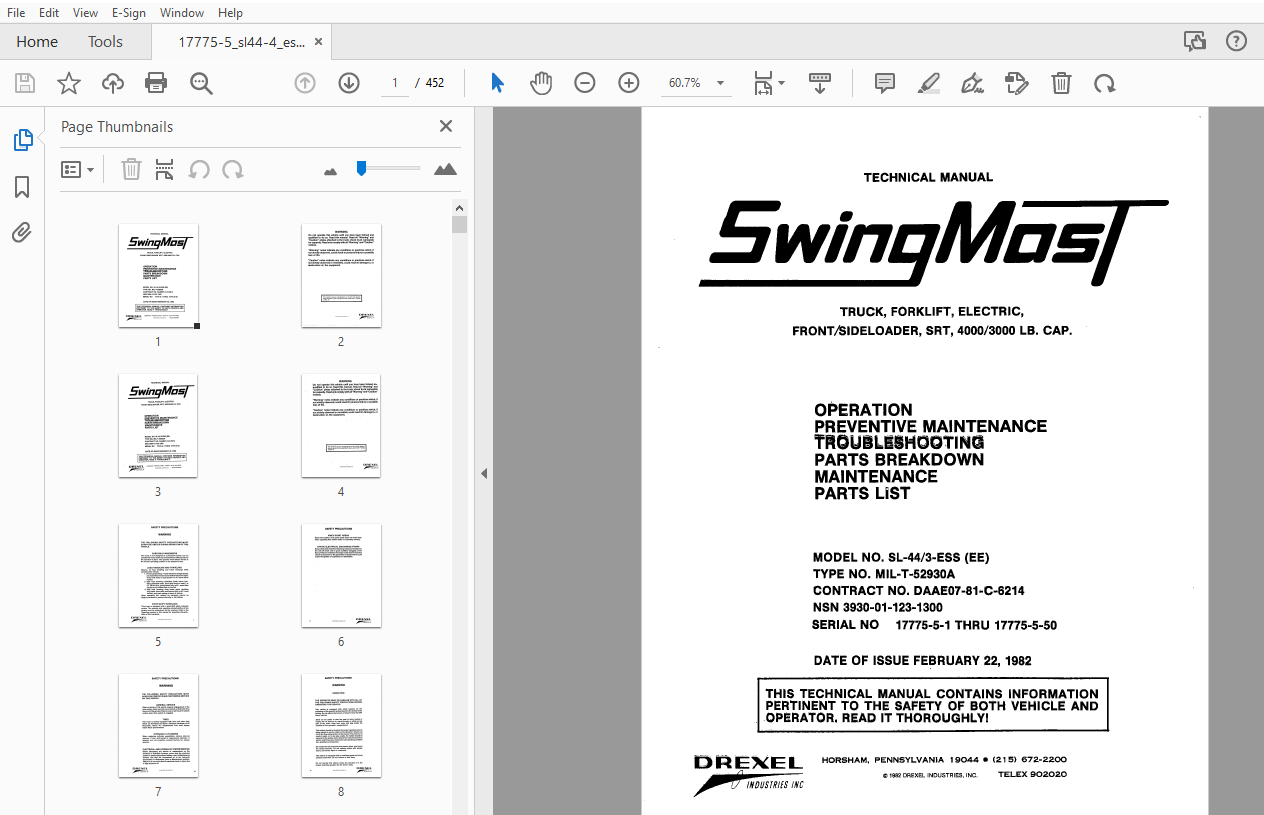Click the 60.7% zoom value field

[x=685, y=83]
